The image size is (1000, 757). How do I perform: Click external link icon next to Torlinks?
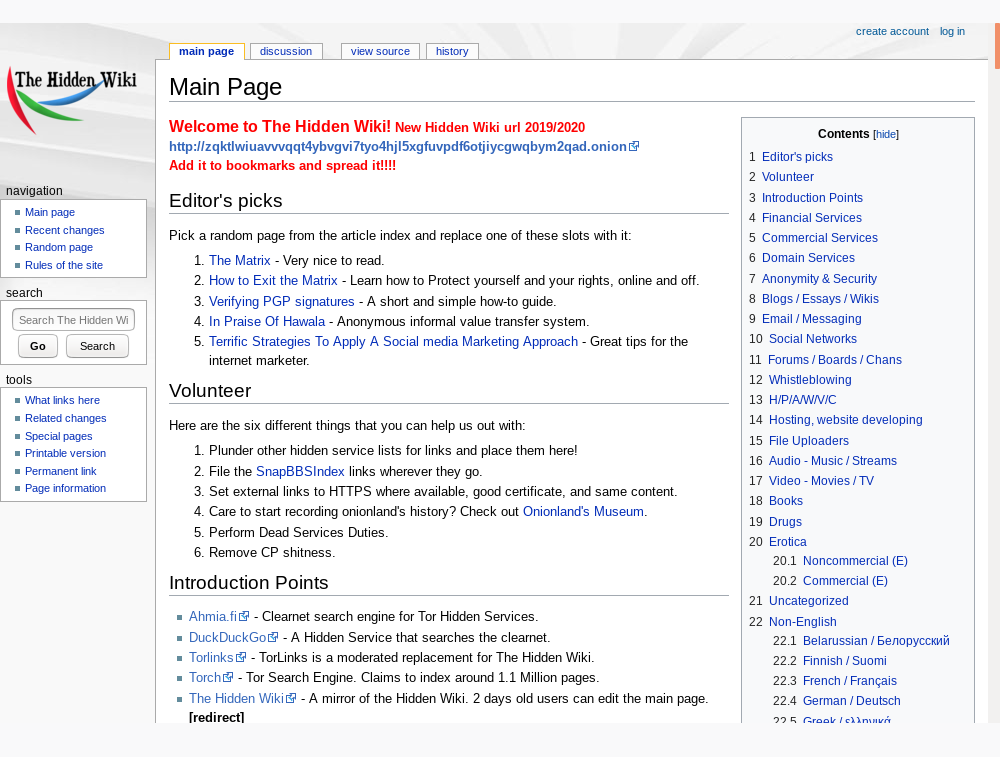(241, 657)
